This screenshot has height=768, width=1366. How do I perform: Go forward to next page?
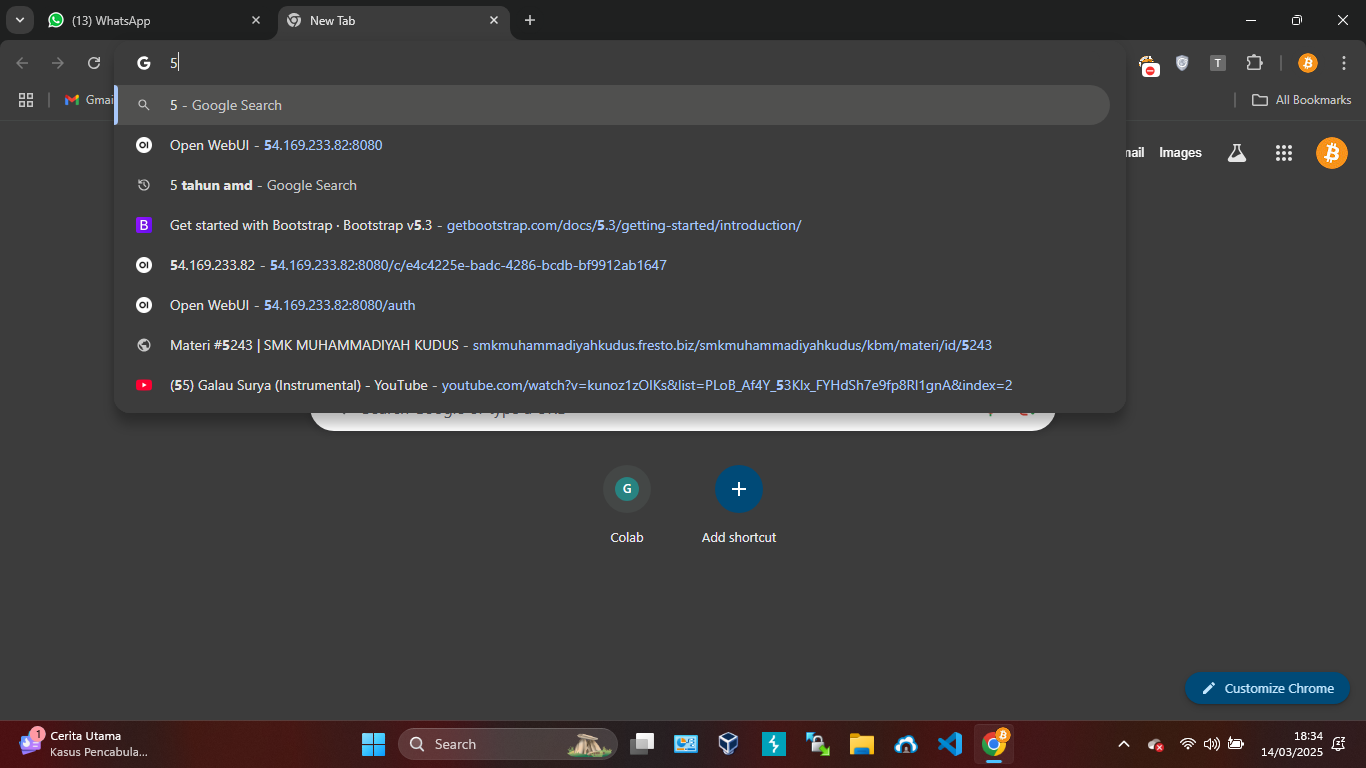point(58,63)
